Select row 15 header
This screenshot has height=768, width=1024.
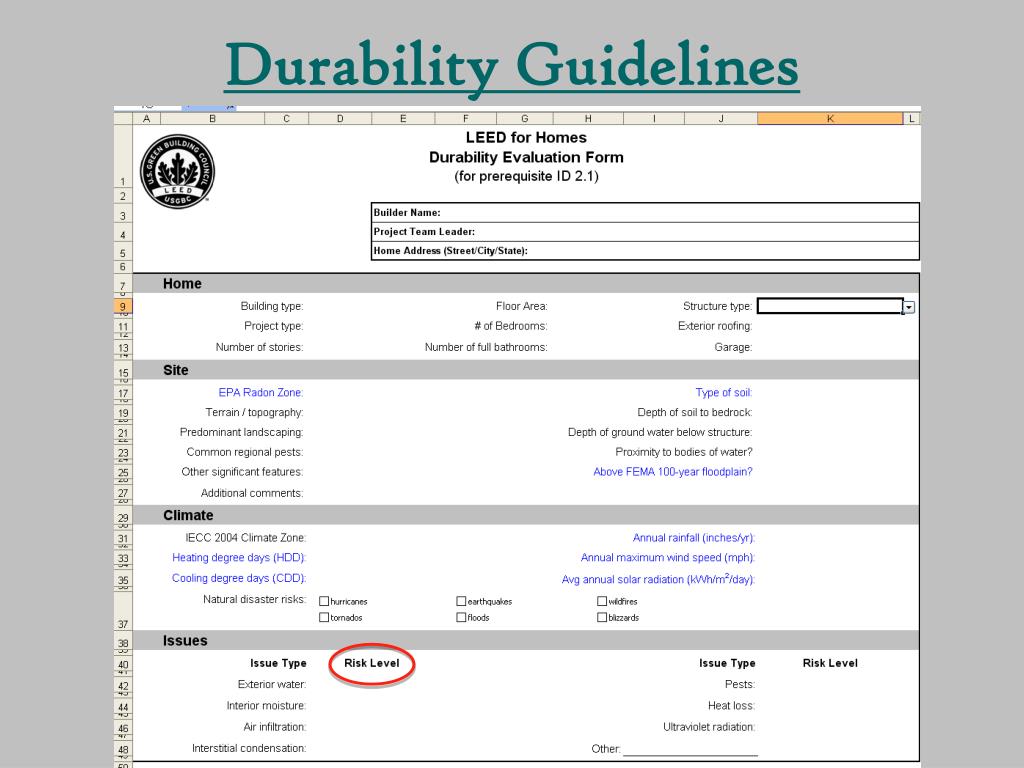(123, 372)
